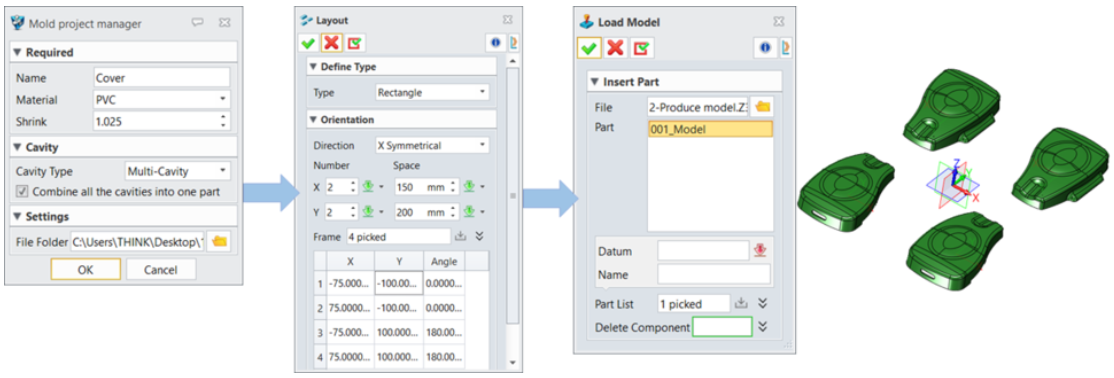Click Apply icon in Layout dialog toolbar
The width and height of the screenshot is (1114, 378).
[355, 43]
